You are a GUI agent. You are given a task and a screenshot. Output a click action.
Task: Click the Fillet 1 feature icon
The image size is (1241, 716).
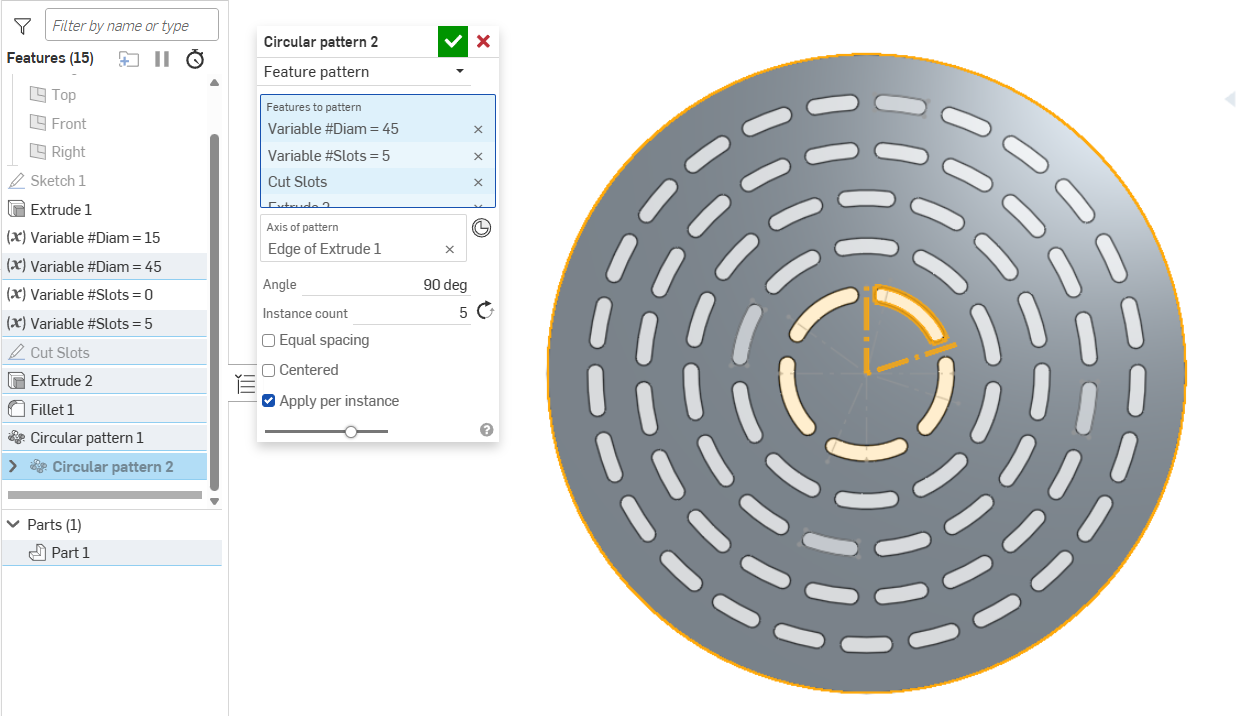(16, 410)
